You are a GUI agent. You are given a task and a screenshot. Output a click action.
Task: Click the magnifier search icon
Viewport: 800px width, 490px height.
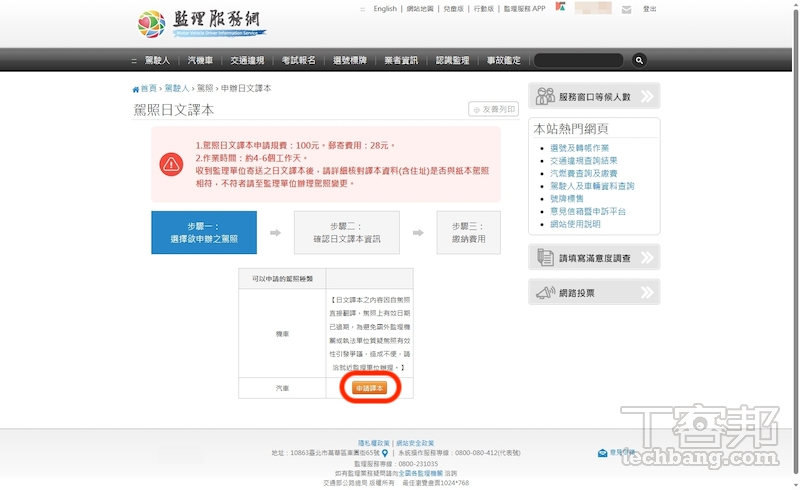(639, 60)
